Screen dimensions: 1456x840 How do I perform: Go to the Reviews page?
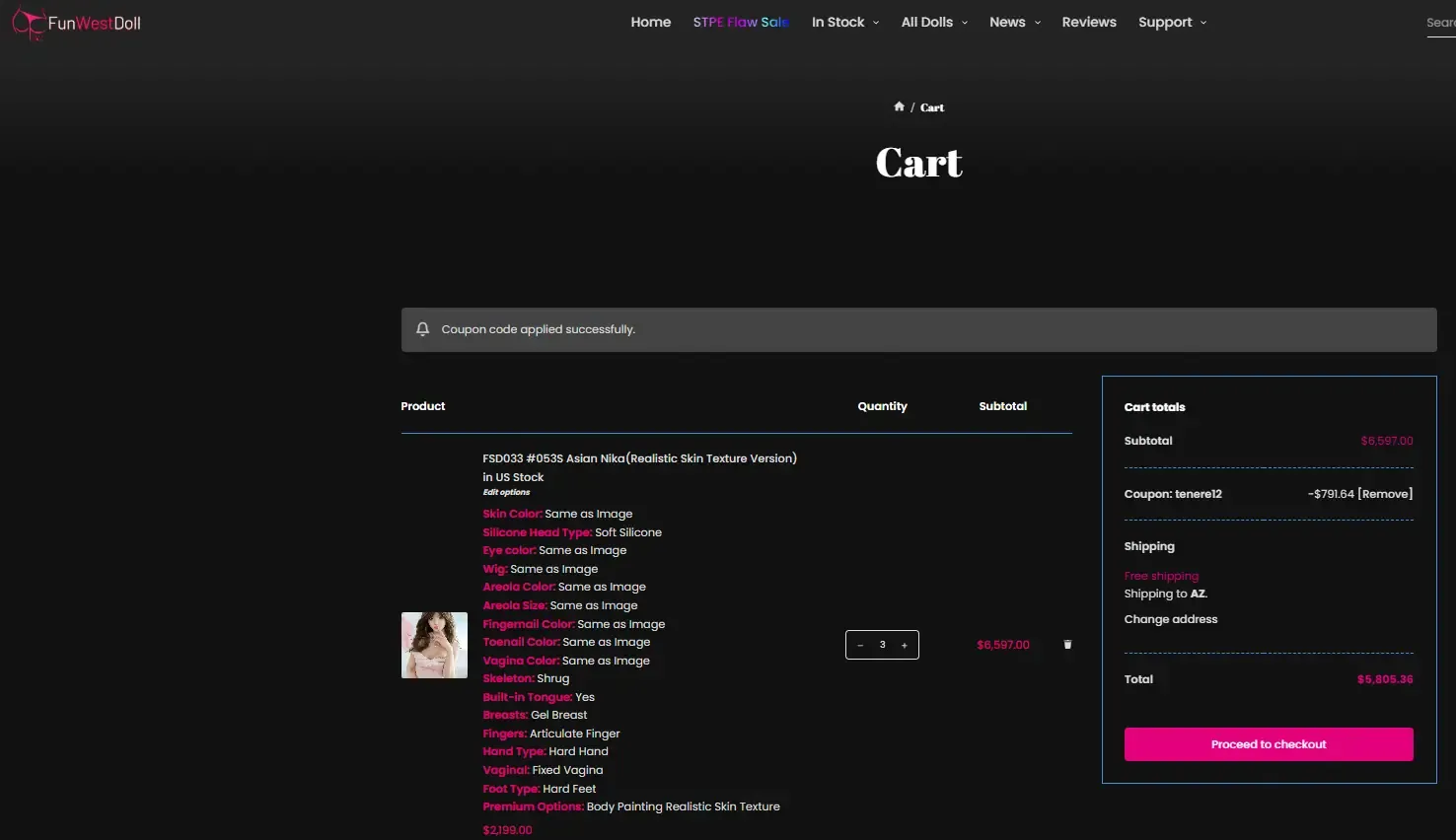pos(1089,22)
